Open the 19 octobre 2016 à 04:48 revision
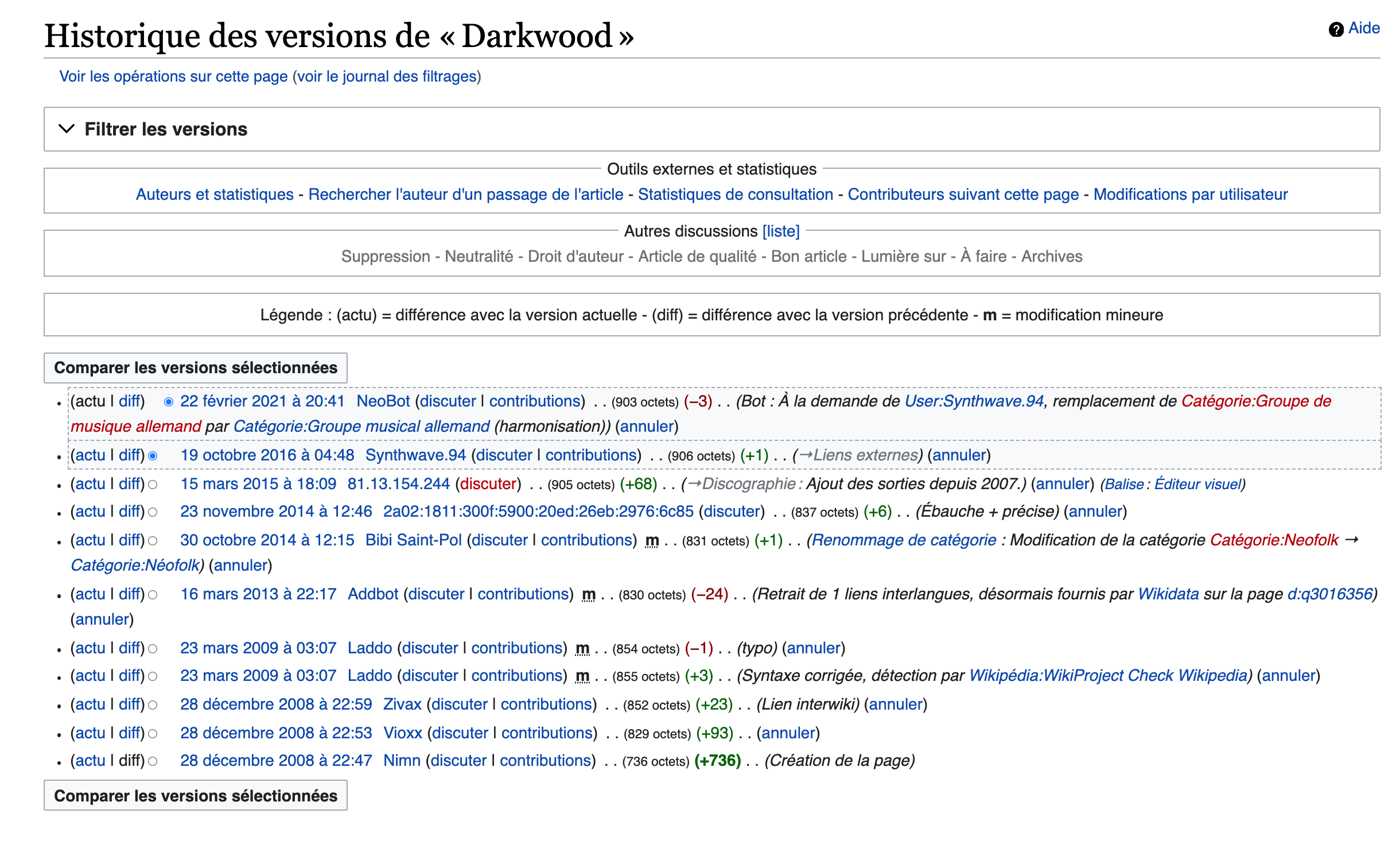The image size is (1400, 860). [x=267, y=455]
